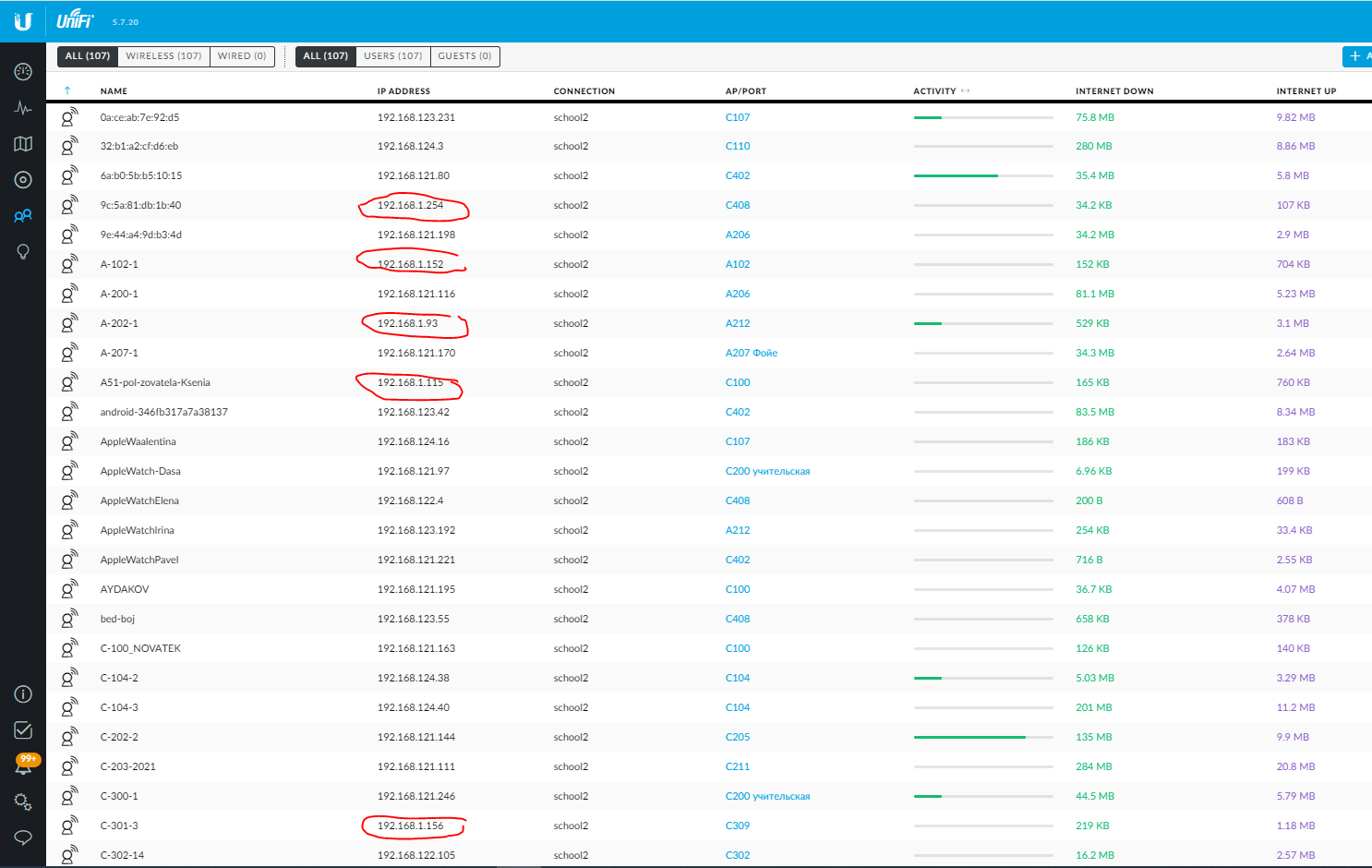Select the USERS (107) tab

point(392,56)
